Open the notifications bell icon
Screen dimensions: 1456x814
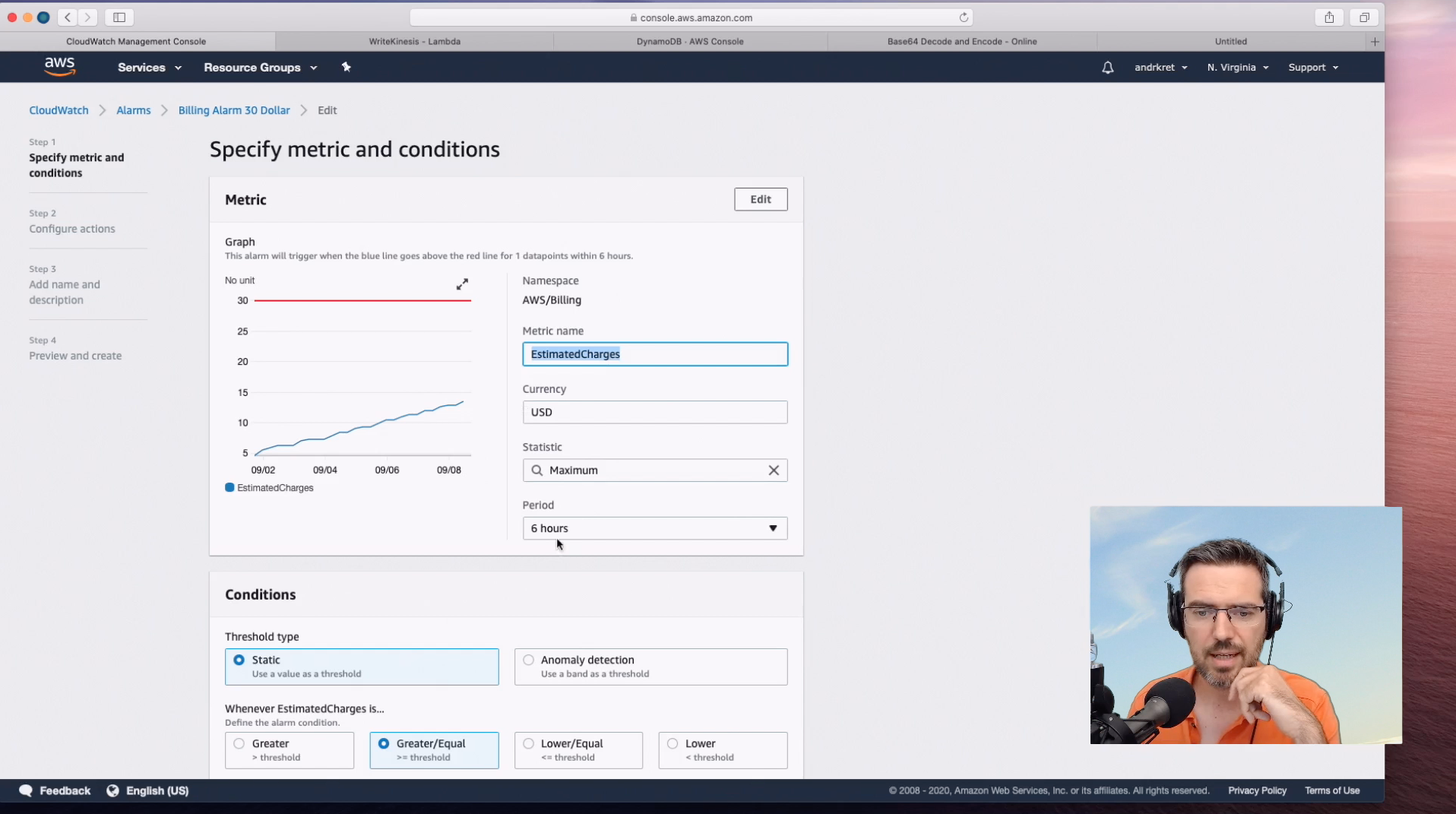(x=1107, y=68)
